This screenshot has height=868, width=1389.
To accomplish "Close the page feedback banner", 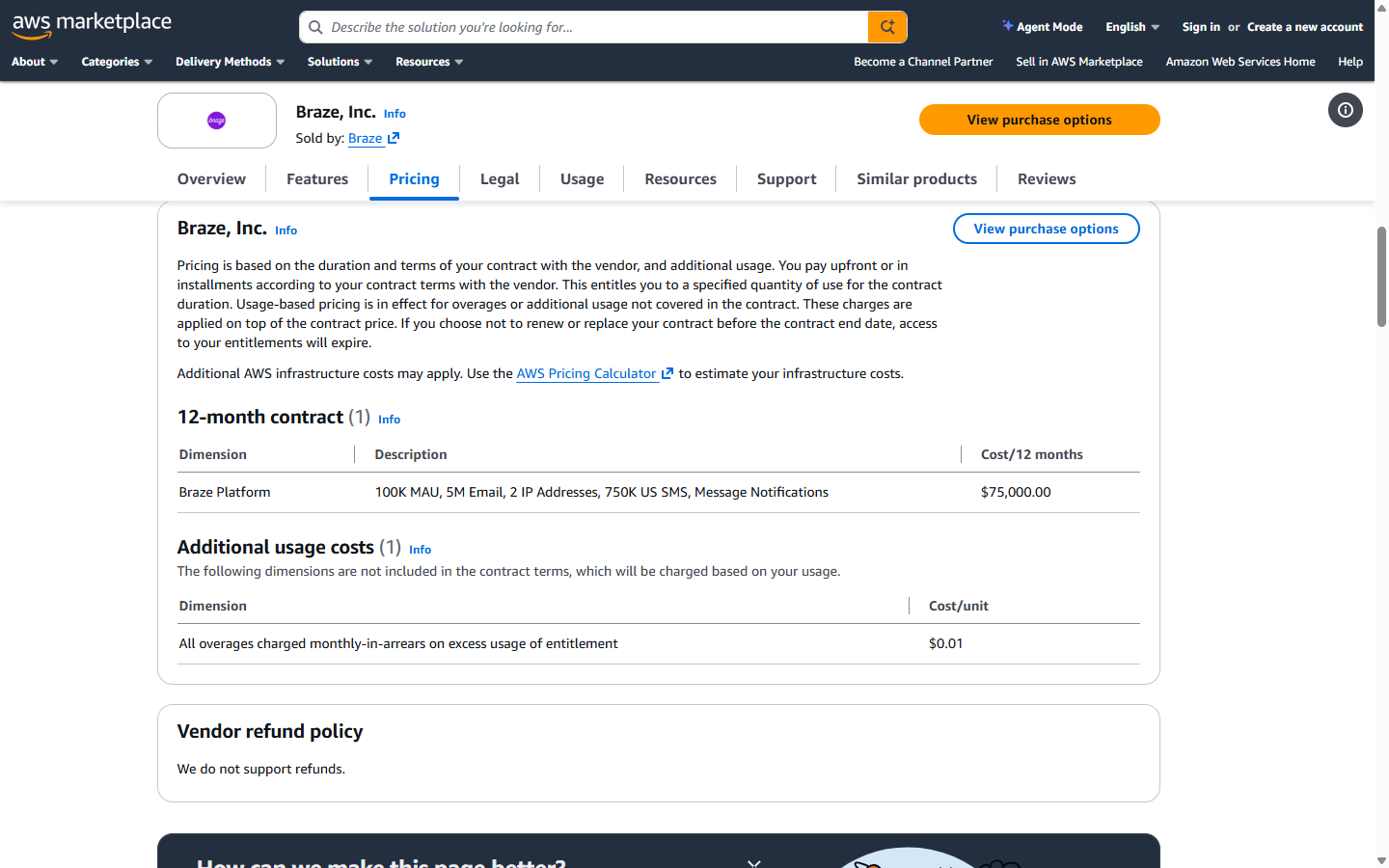I will [754, 863].
